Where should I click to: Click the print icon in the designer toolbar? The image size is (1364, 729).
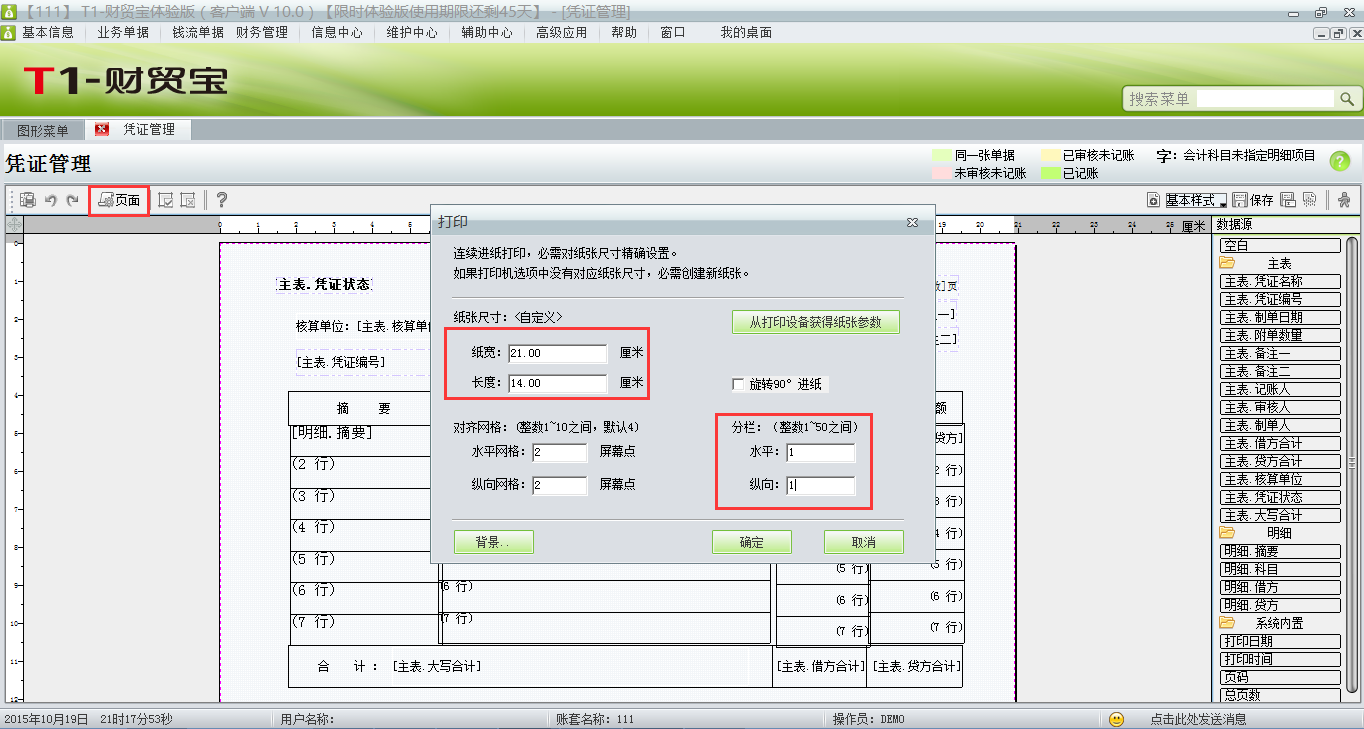pyautogui.click(x=28, y=200)
